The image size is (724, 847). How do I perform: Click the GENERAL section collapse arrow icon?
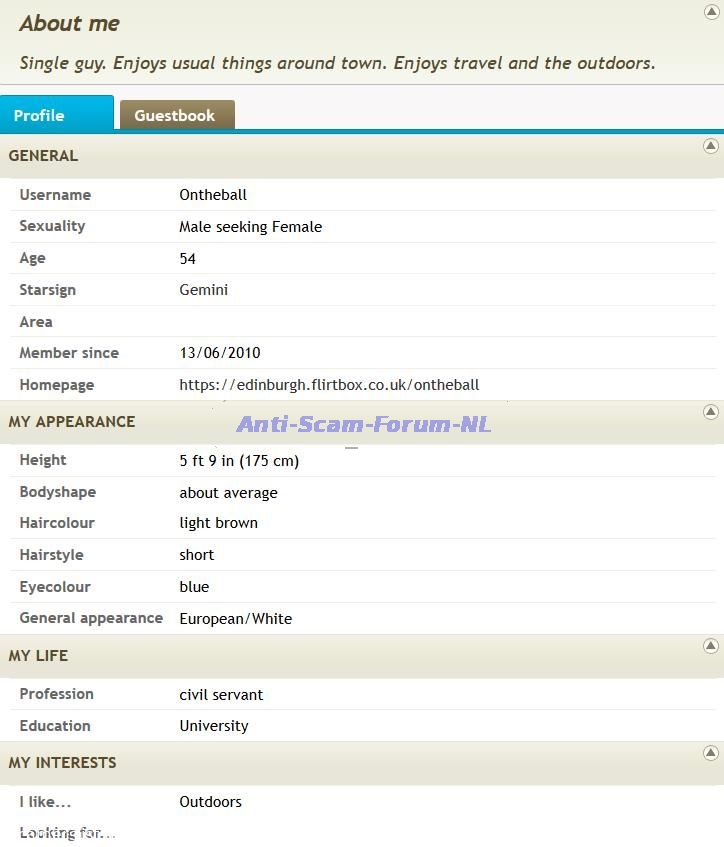pyautogui.click(x=711, y=146)
